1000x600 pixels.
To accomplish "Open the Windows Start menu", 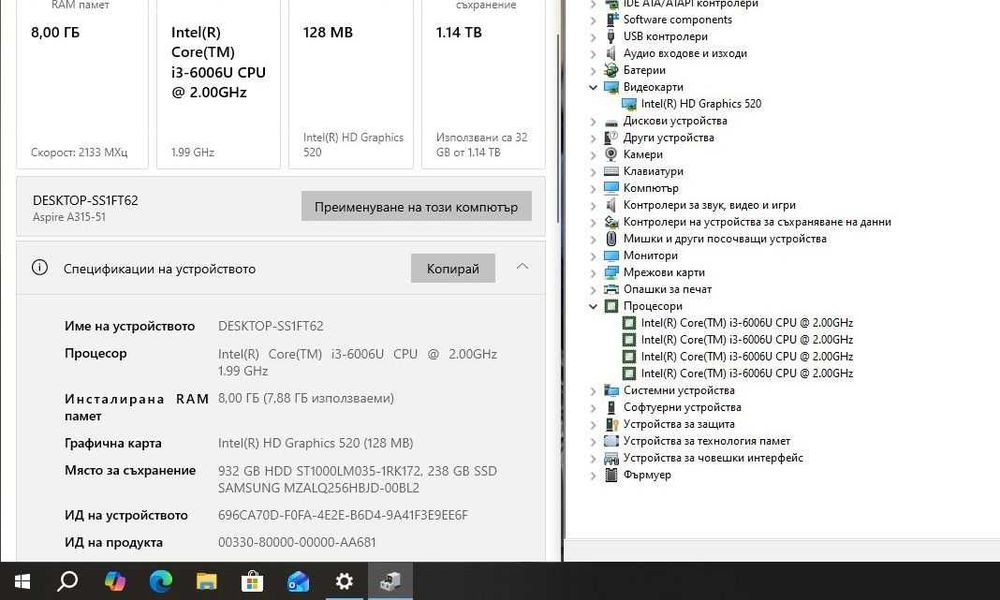I will (x=22, y=581).
